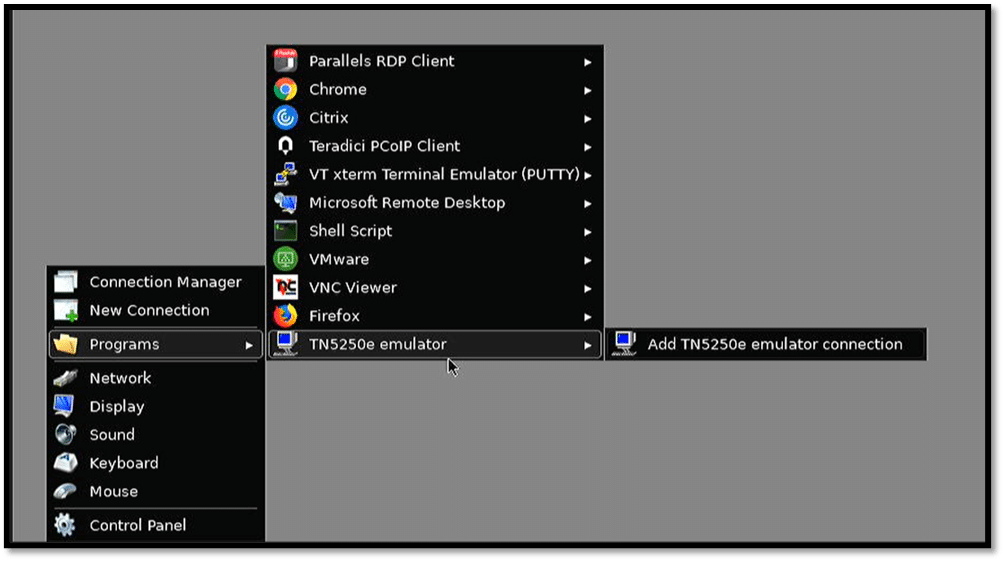Screen dimensions: 1004x561
Task: Click the Shell Script terminal icon
Action: (x=286, y=231)
